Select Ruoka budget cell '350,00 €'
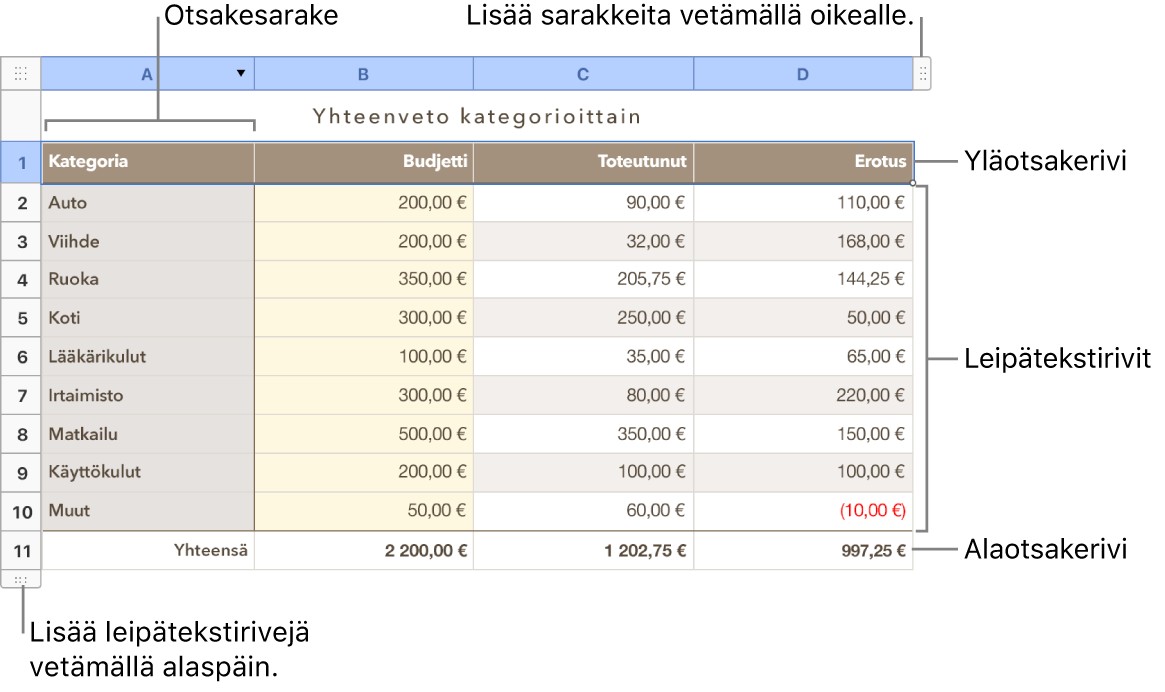 (x=364, y=279)
